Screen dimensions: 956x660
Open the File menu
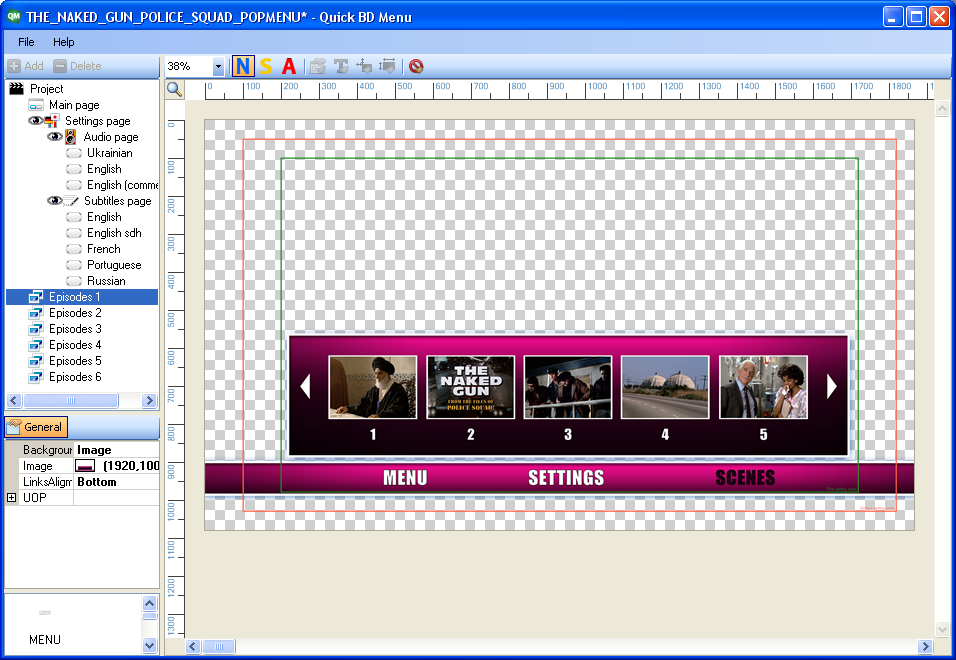click(x=25, y=42)
